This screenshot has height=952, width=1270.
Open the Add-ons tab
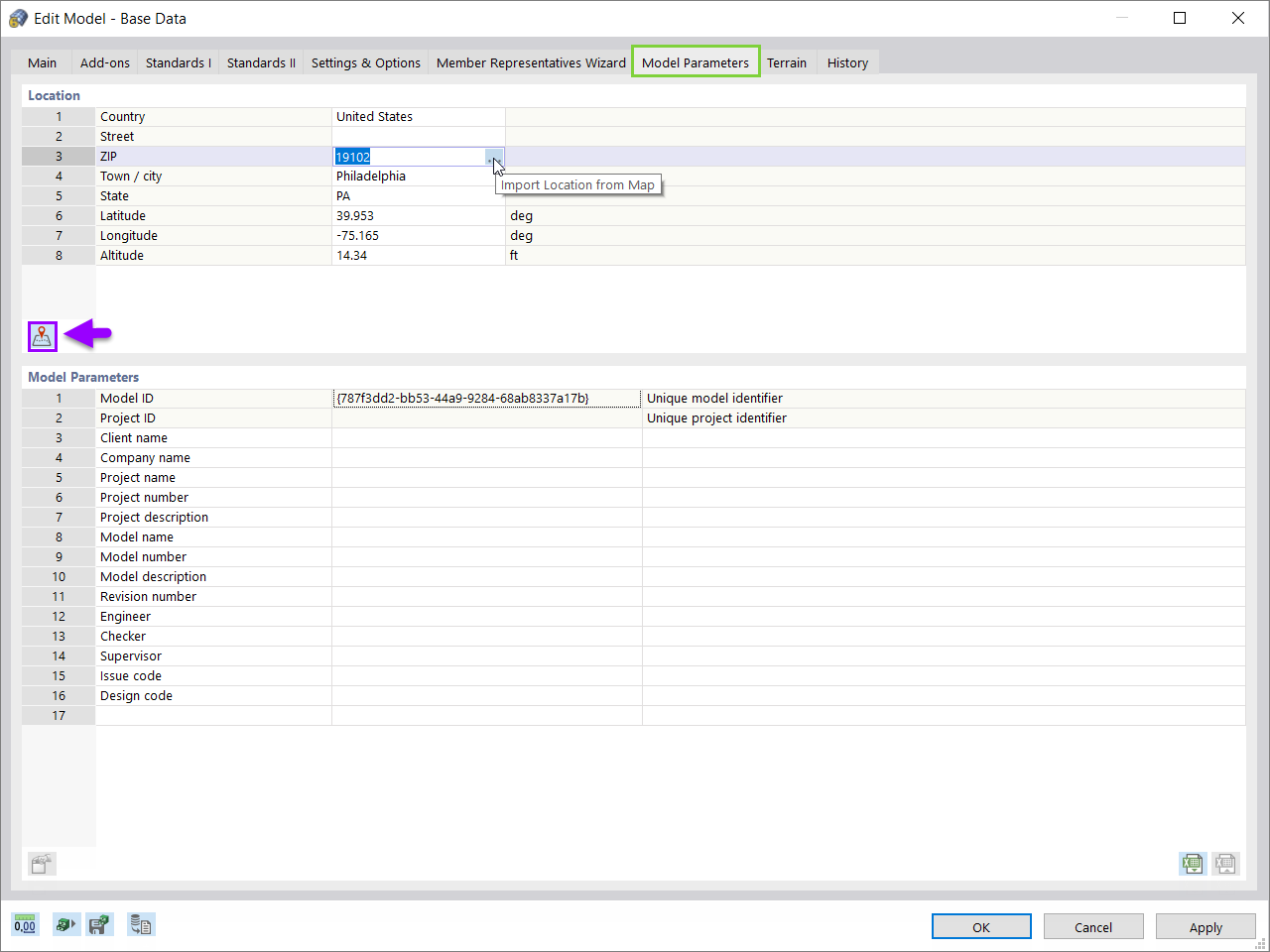[x=105, y=62]
